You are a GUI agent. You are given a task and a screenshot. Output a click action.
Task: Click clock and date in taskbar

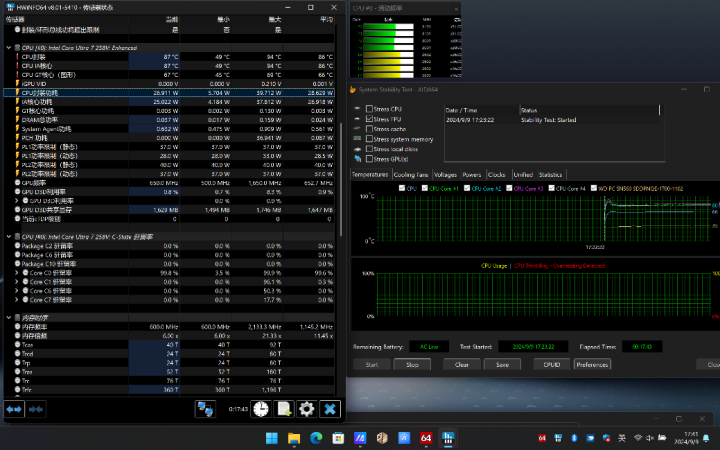tap(687, 438)
